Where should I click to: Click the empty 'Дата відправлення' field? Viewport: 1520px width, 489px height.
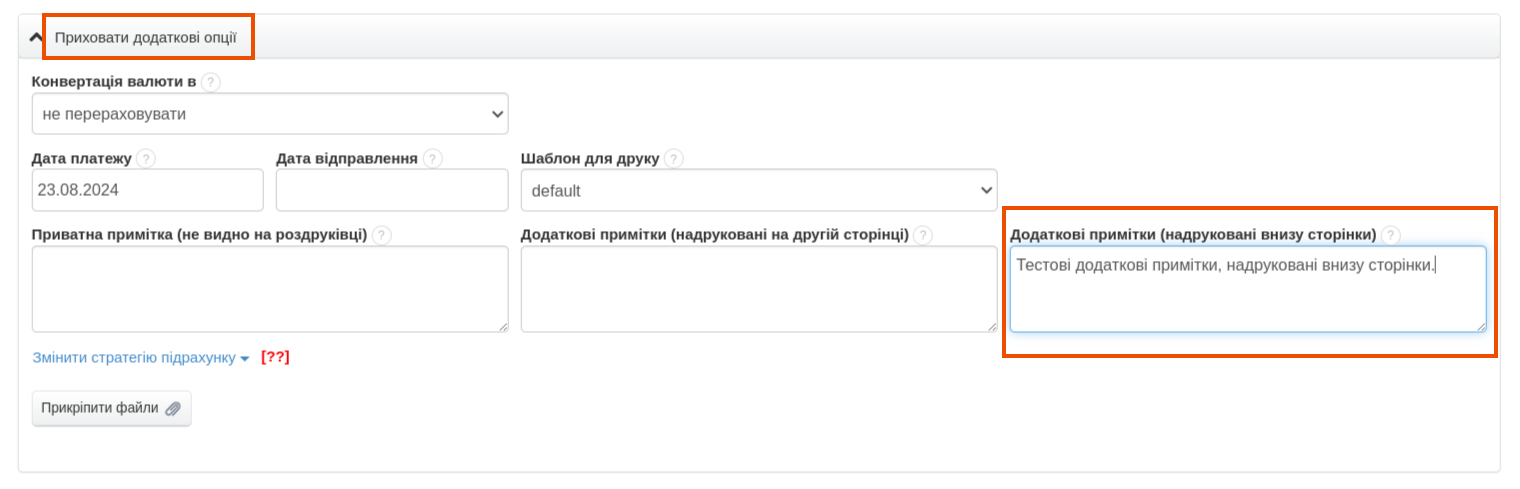[392, 190]
